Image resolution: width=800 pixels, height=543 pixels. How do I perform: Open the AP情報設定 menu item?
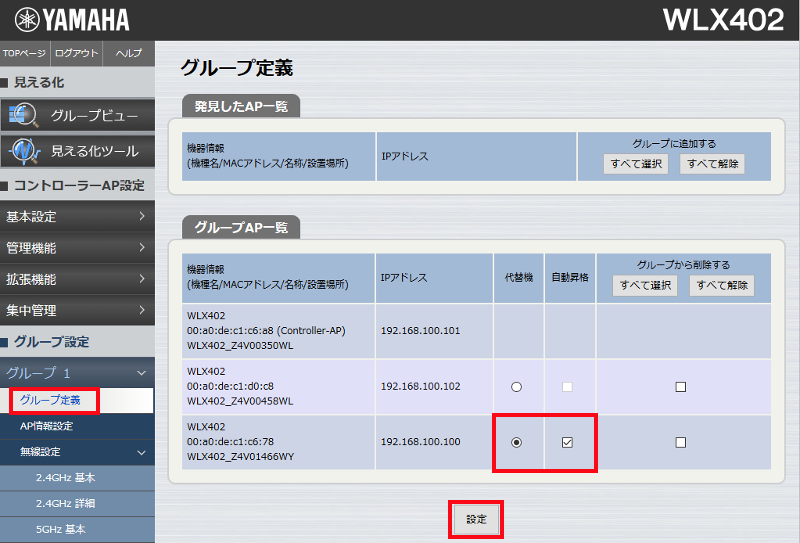click(47, 426)
